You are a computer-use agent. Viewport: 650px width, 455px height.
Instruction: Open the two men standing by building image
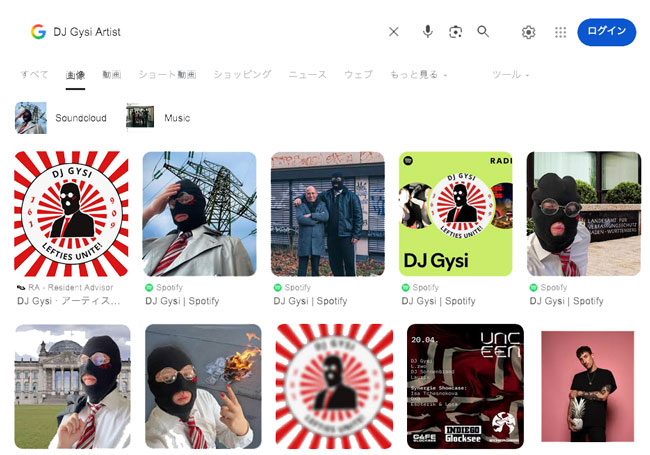(327, 214)
